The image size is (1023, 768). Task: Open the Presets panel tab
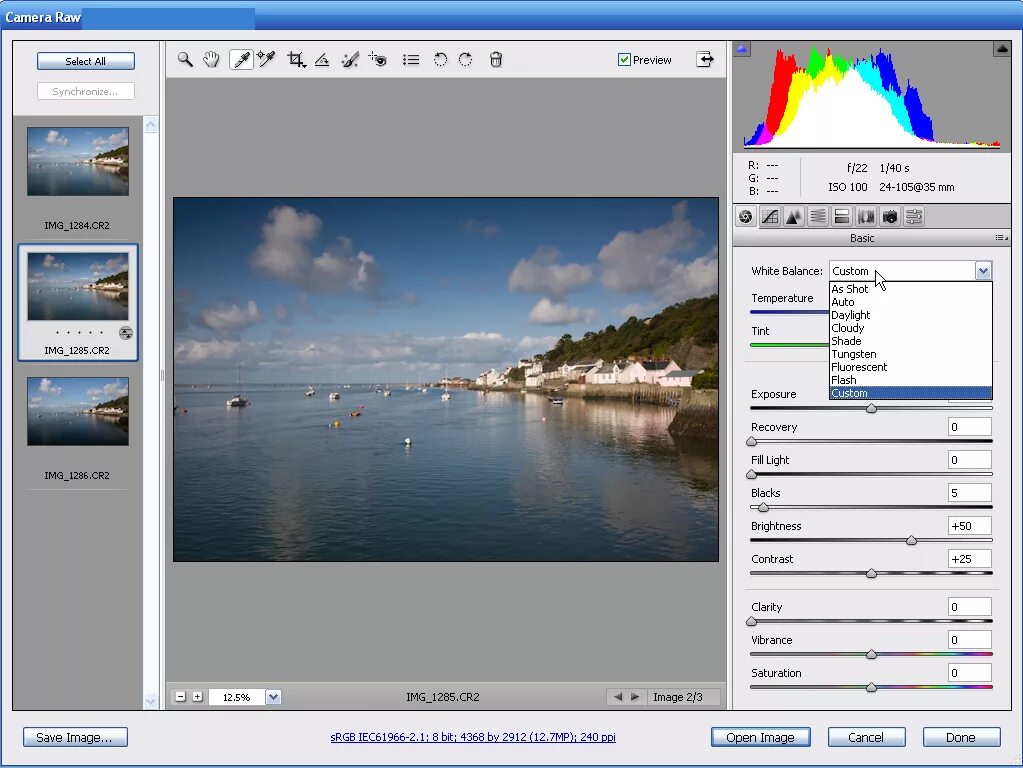(x=914, y=217)
